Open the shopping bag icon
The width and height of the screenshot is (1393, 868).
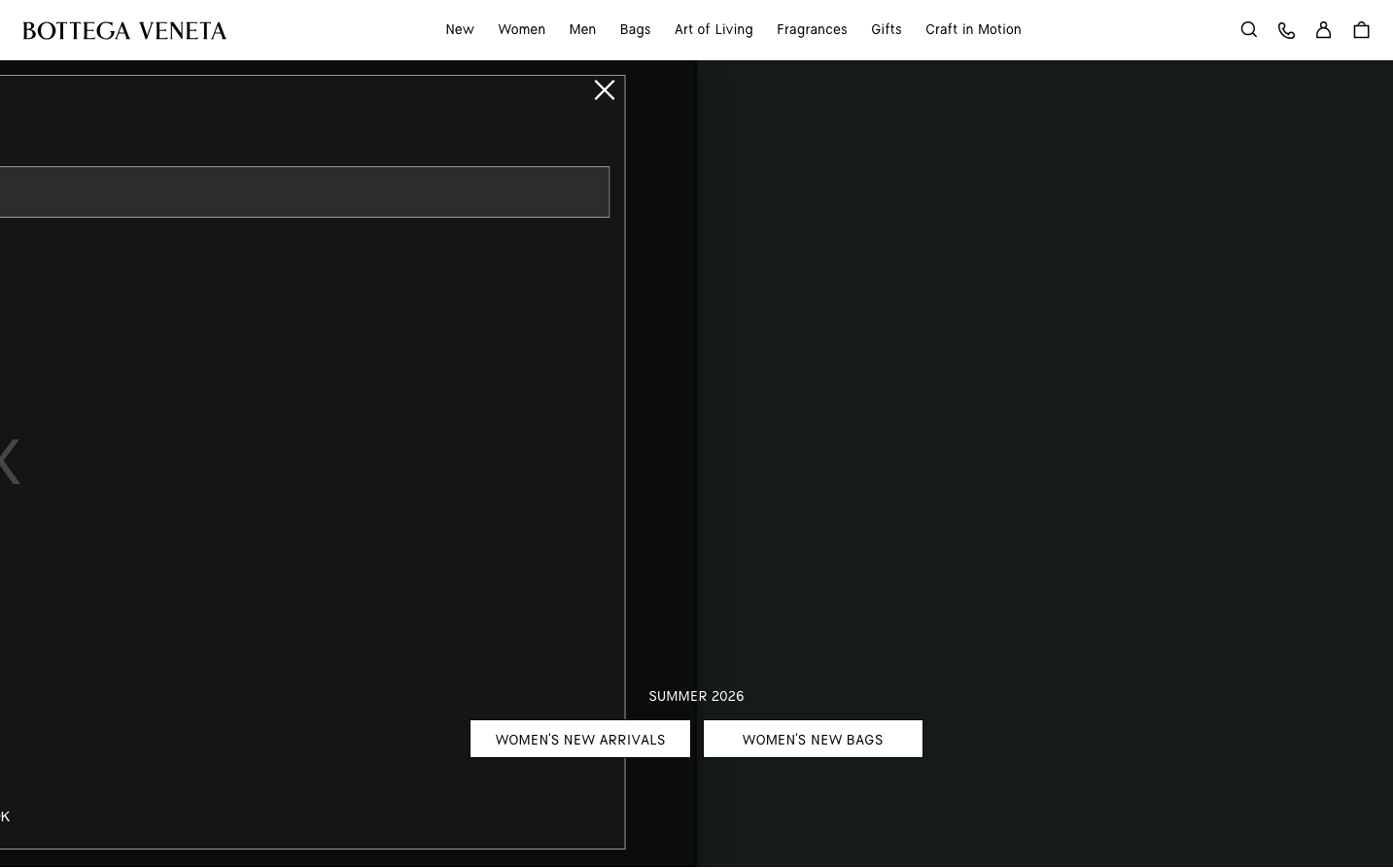pyautogui.click(x=1361, y=30)
